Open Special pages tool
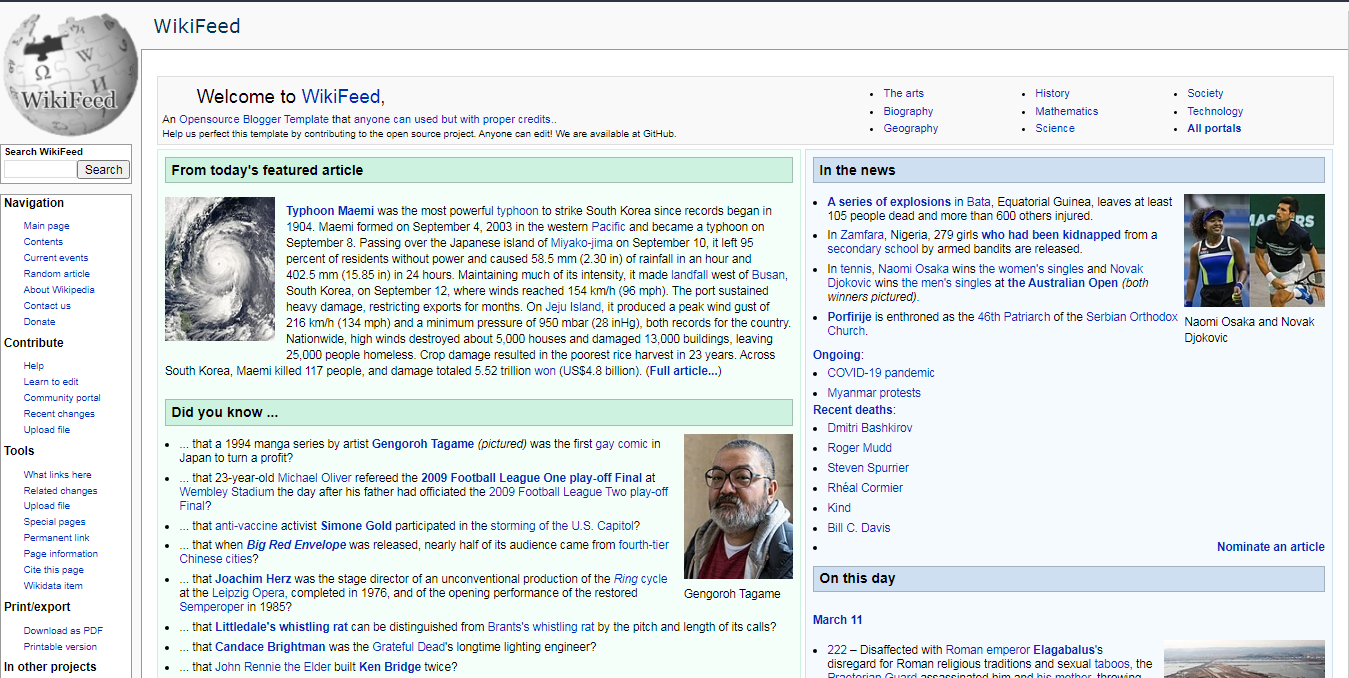 [55, 522]
